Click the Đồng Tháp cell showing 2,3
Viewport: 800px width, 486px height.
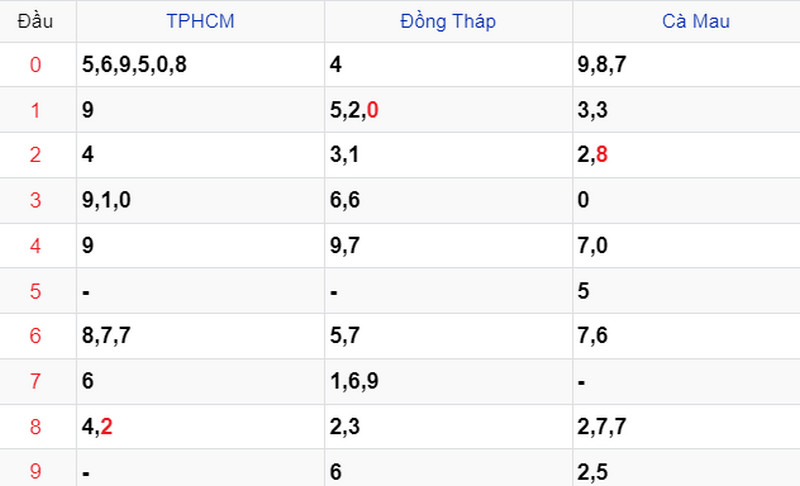[448, 427]
